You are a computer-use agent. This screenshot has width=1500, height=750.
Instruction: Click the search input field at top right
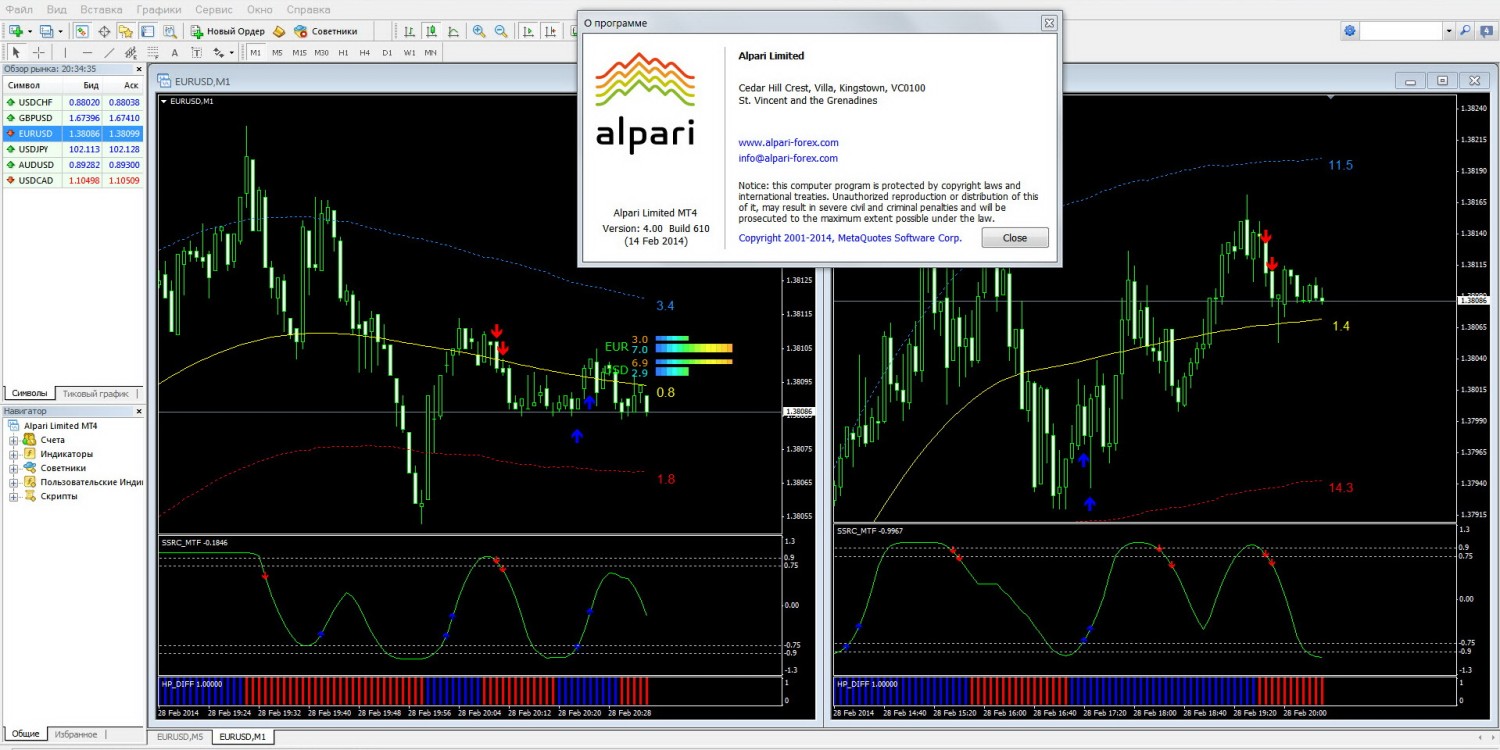[x=1401, y=31]
